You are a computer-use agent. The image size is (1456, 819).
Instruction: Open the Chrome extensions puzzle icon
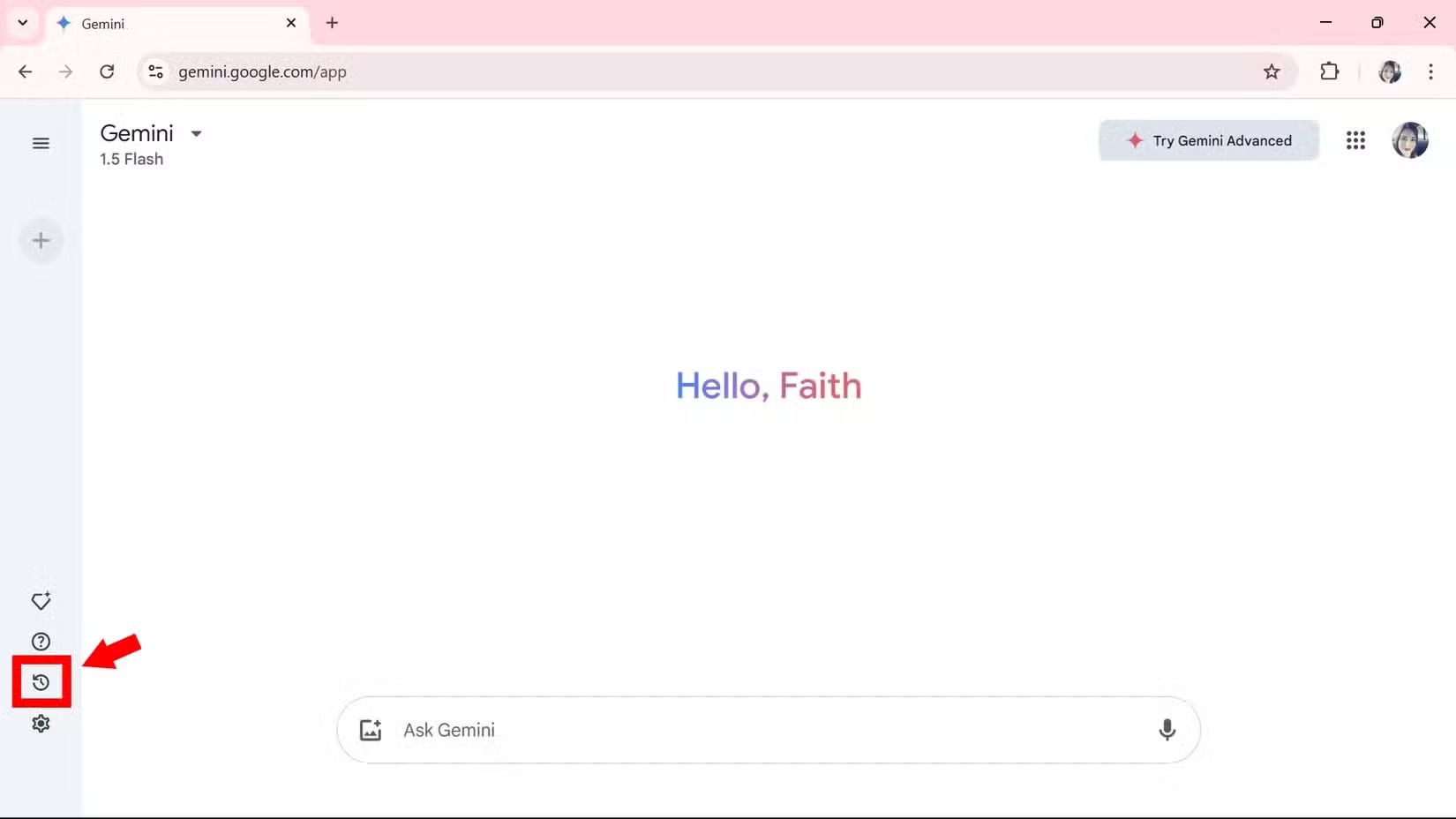point(1330,71)
